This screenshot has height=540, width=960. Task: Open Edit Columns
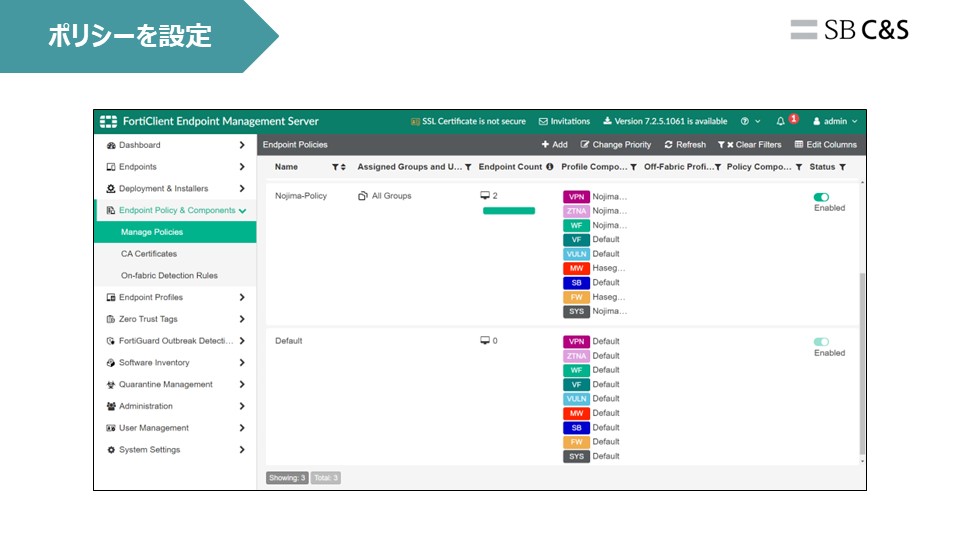[x=826, y=144]
